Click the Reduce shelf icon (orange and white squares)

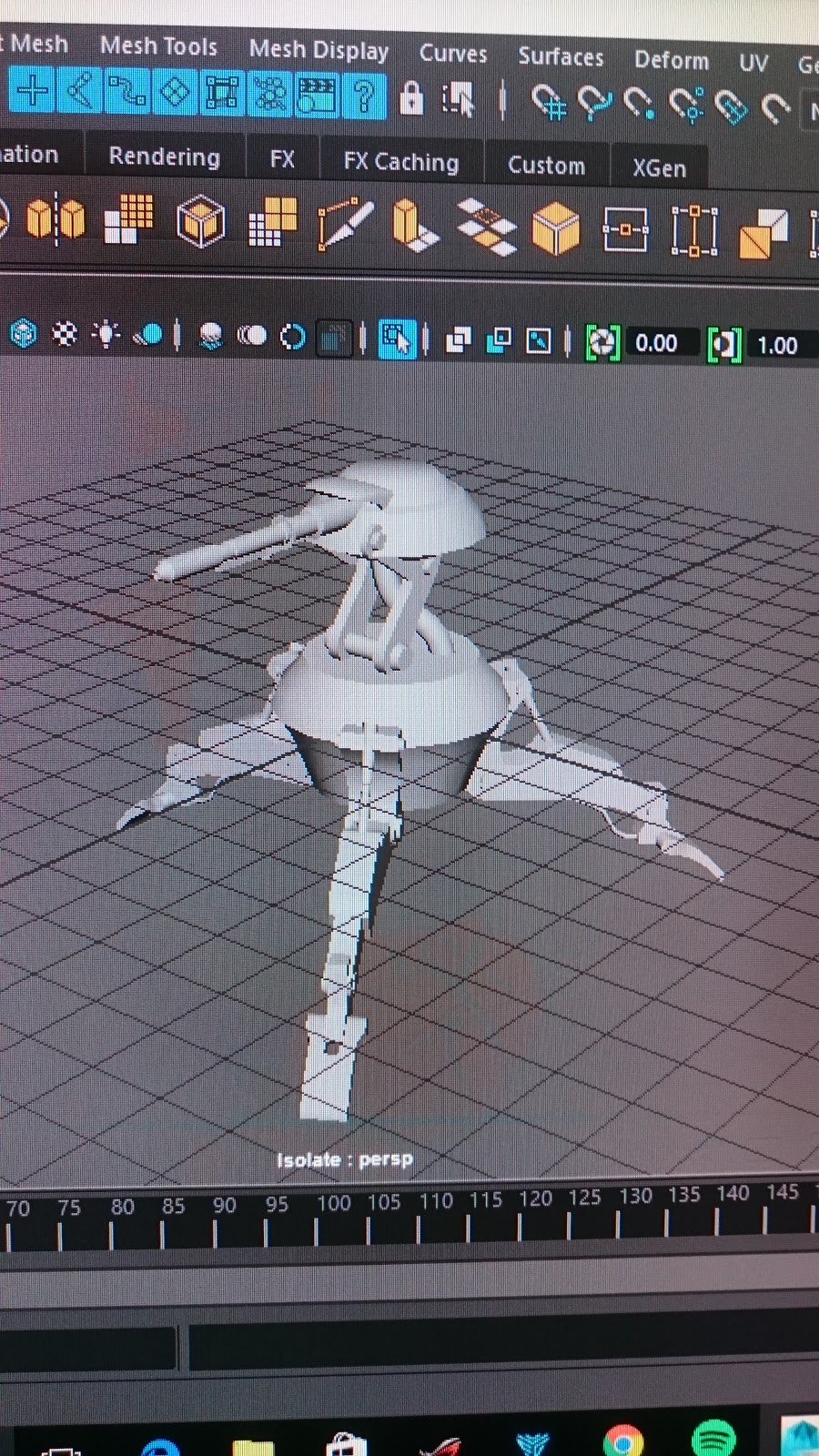272,223
